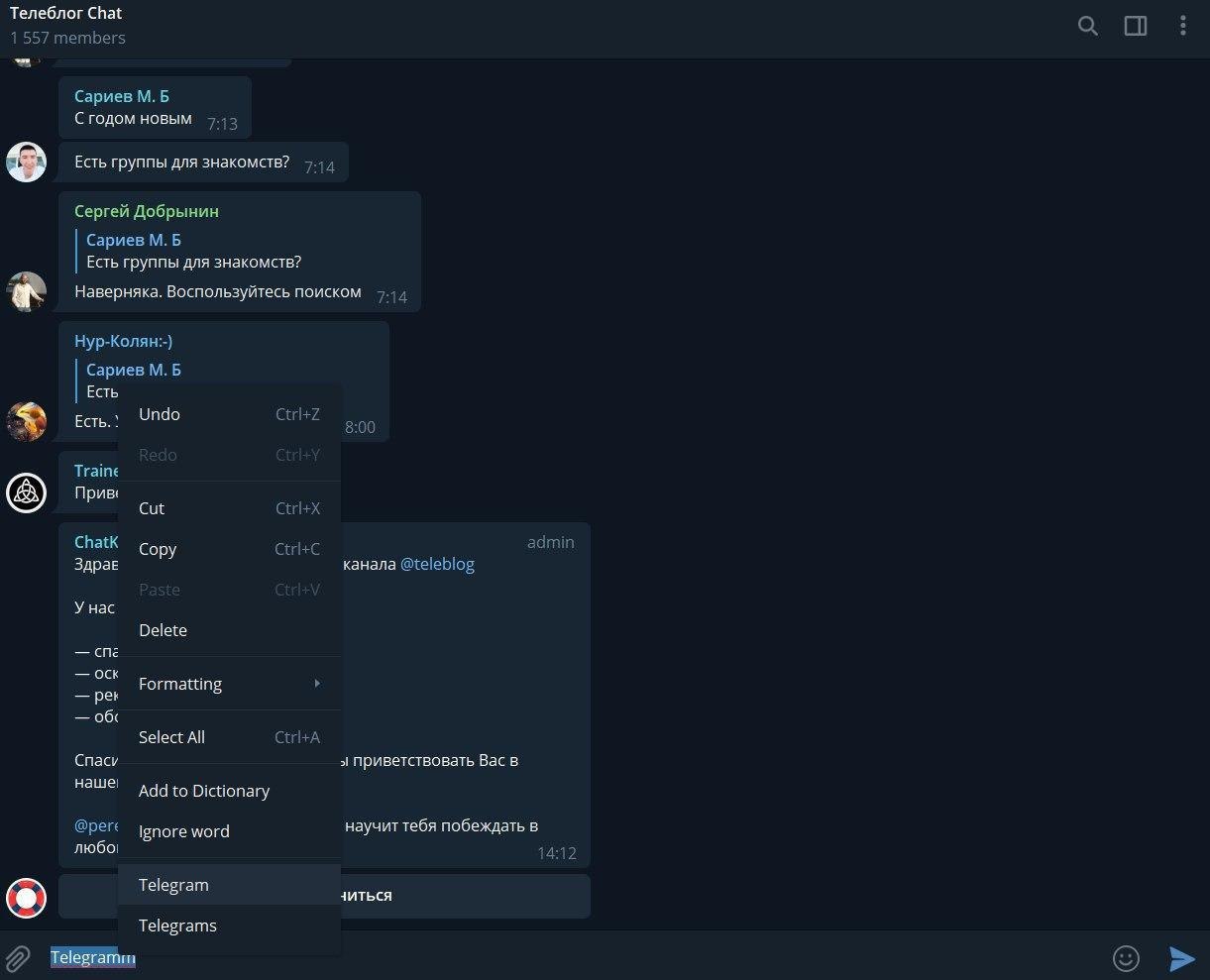Open Trainer's triquetra avatar
The width and height of the screenshot is (1210, 980).
point(26,492)
